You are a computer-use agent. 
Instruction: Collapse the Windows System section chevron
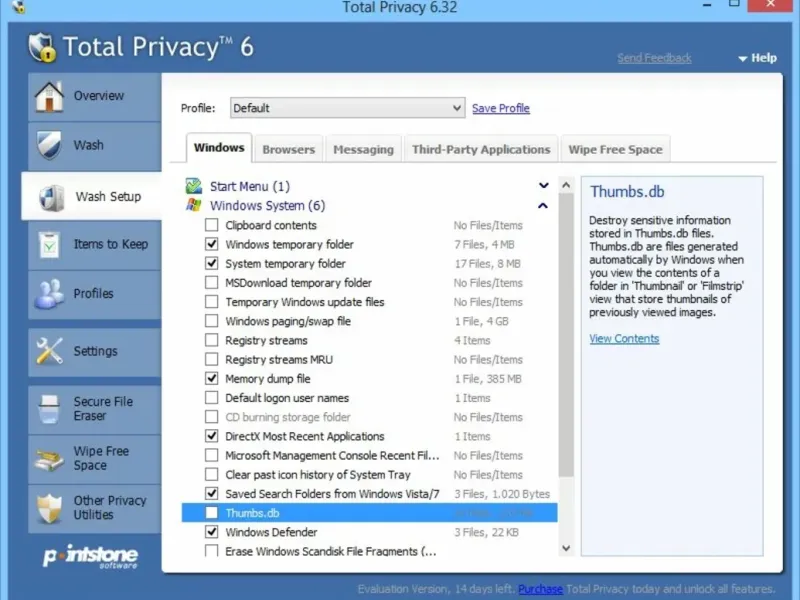543,206
